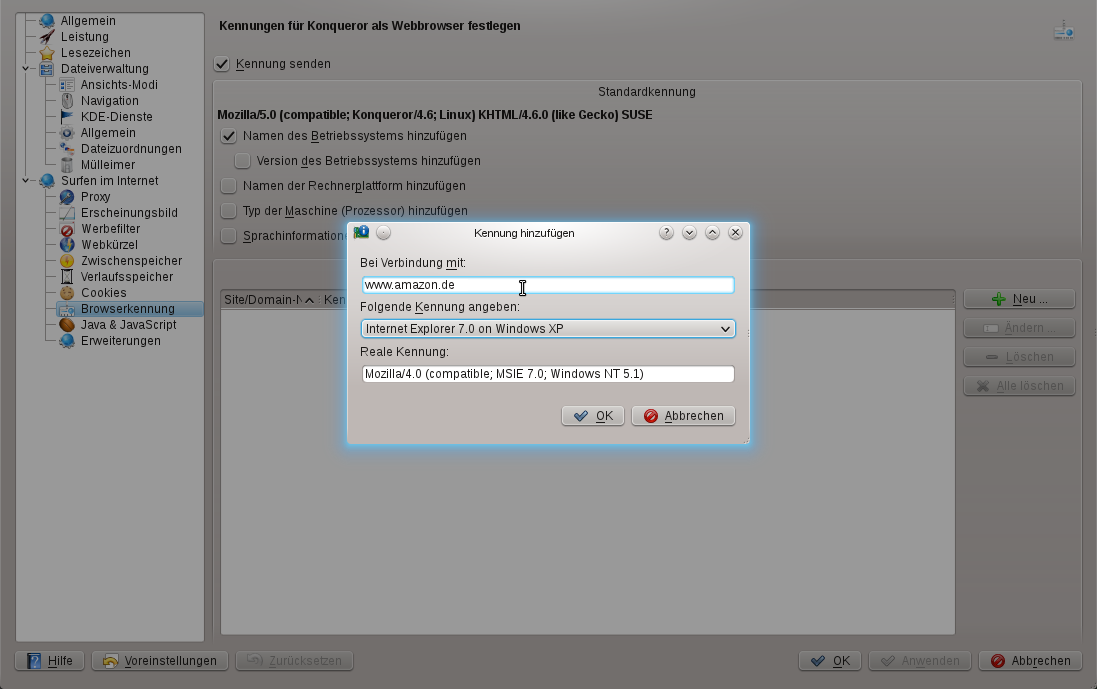1097x689 pixels.
Task: Toggle the Kennung senden checkbox
Action: [222, 64]
